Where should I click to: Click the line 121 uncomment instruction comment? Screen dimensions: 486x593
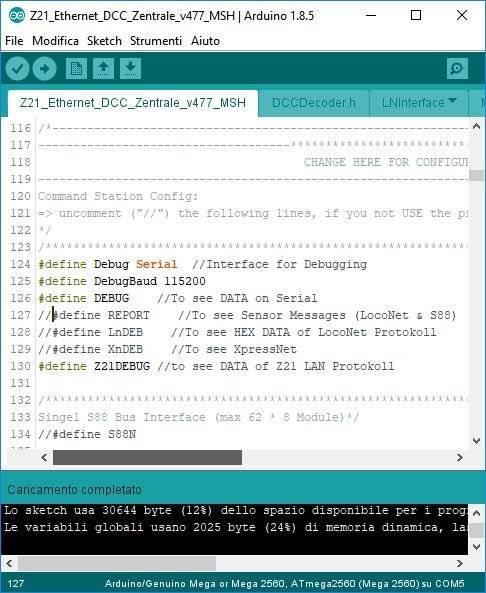(x=253, y=213)
